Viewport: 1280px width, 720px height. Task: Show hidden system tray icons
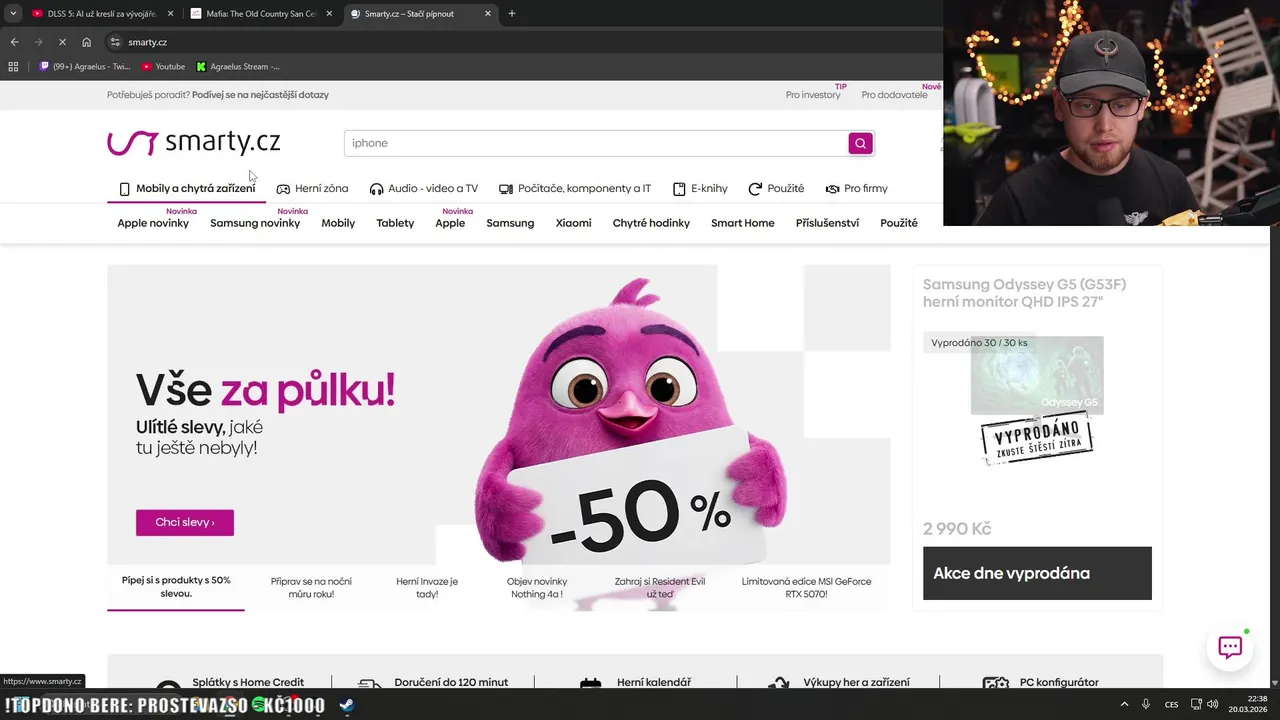pos(1124,704)
